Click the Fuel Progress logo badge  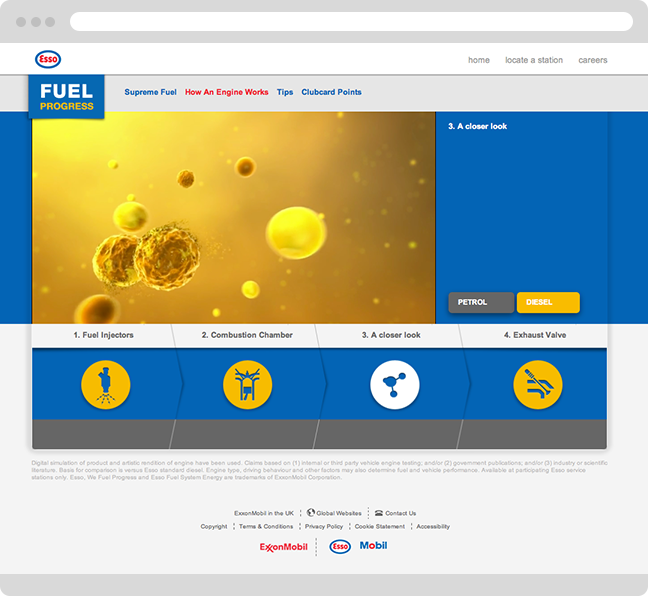pos(66,97)
